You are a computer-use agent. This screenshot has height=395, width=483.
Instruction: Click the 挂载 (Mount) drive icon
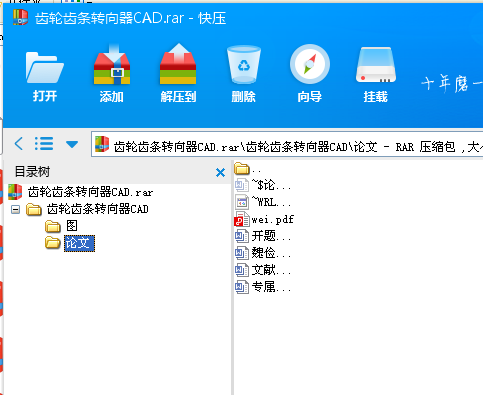(375, 74)
